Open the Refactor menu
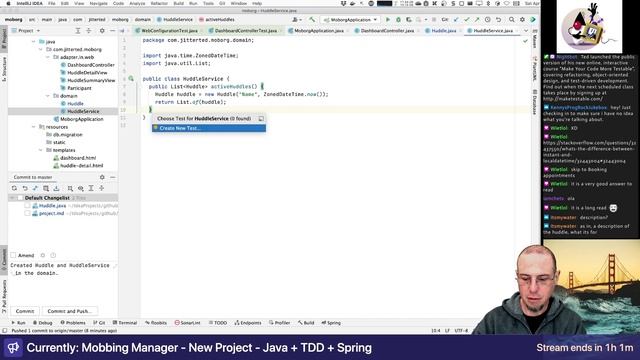Image resolution: width=640 pixels, height=360 pixels. [159, 3]
